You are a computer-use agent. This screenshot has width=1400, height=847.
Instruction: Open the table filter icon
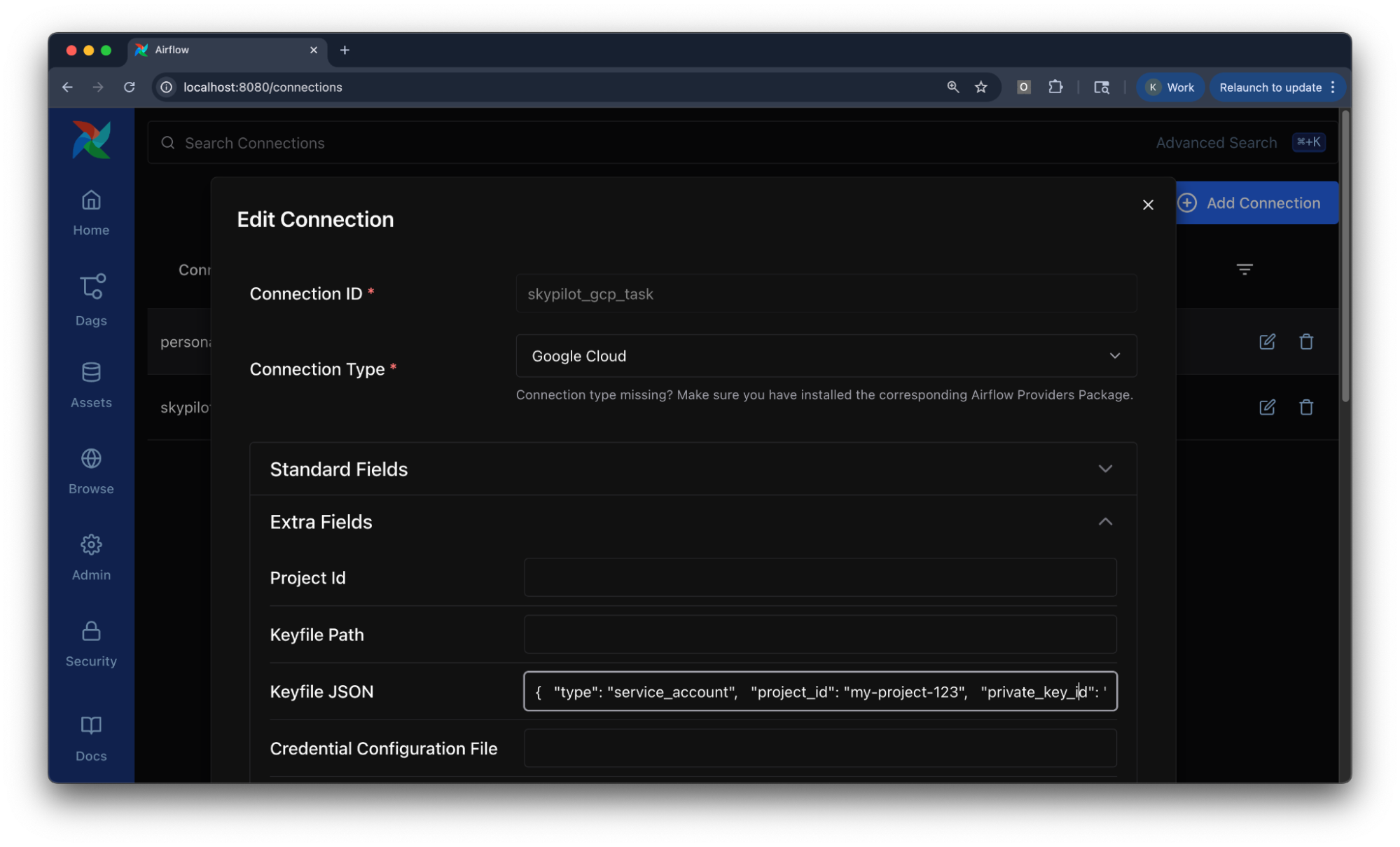1244,269
